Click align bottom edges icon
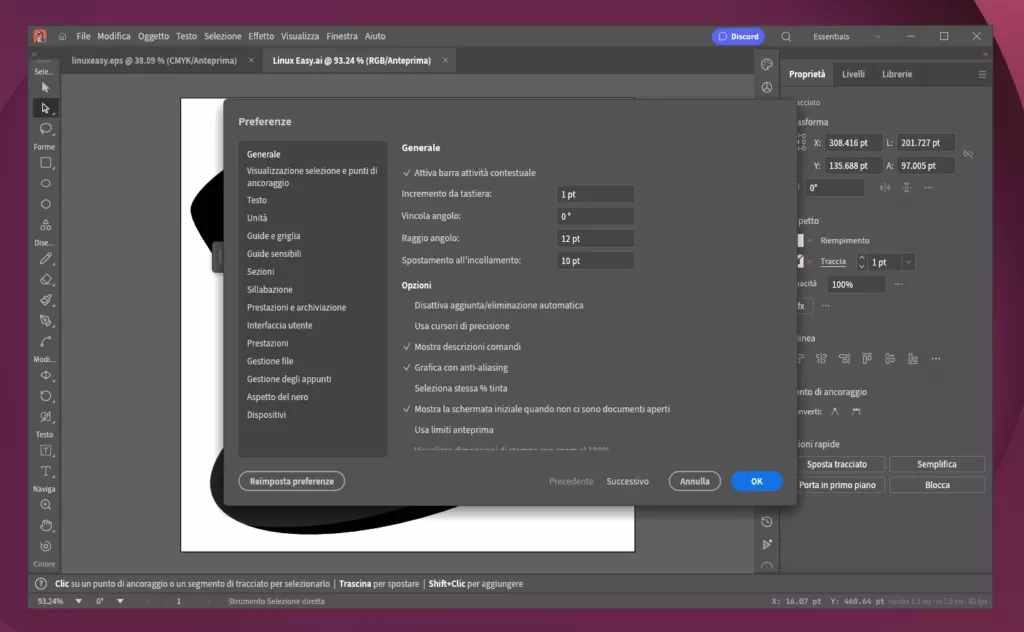Screen dimensions: 1024x632 tap(913, 359)
